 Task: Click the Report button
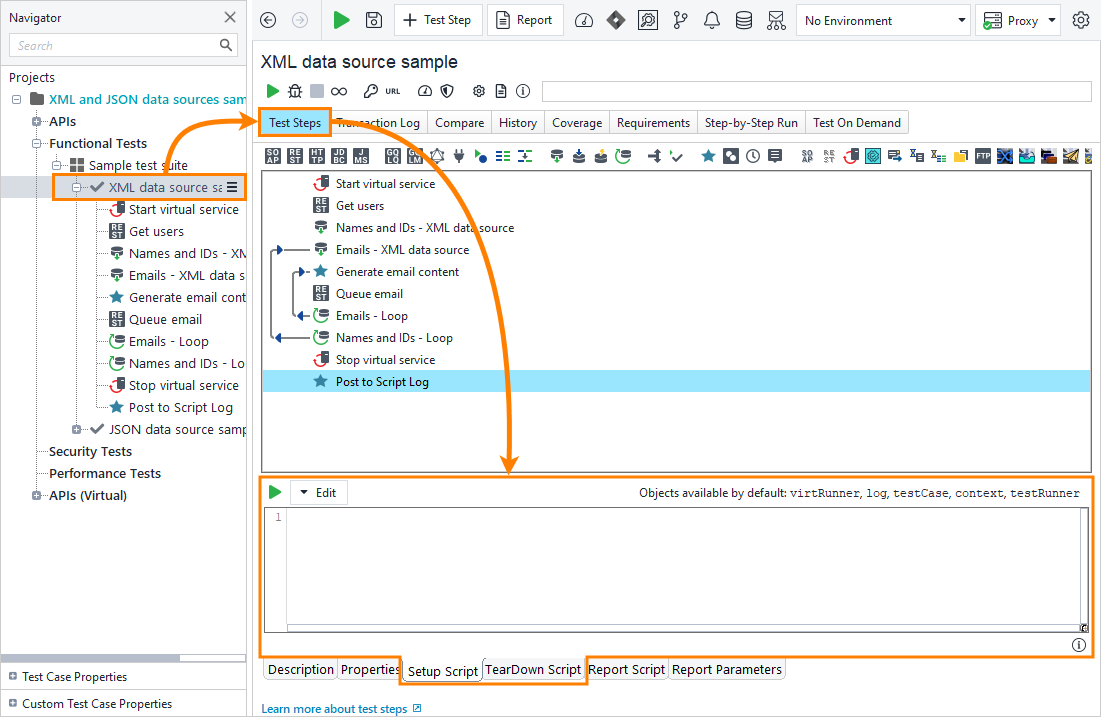(x=525, y=19)
